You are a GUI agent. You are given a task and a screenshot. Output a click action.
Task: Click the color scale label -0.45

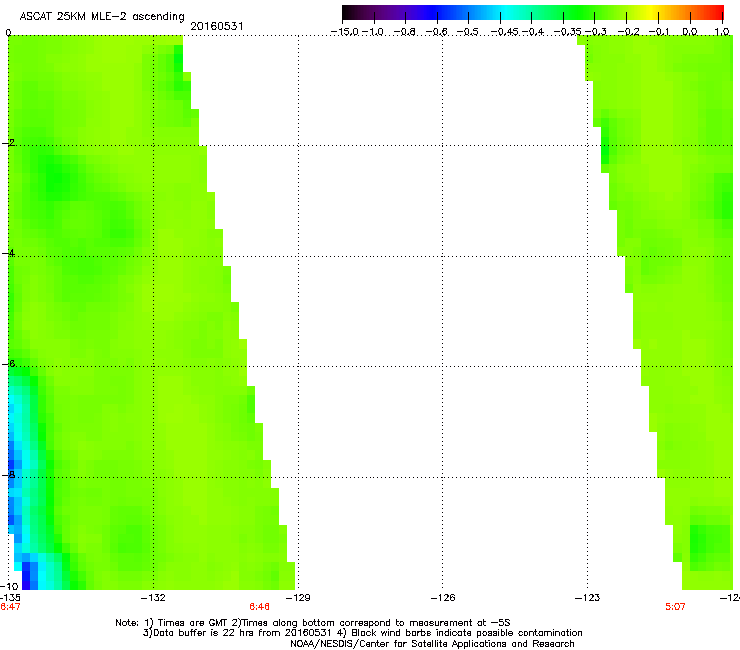[x=505, y=32]
